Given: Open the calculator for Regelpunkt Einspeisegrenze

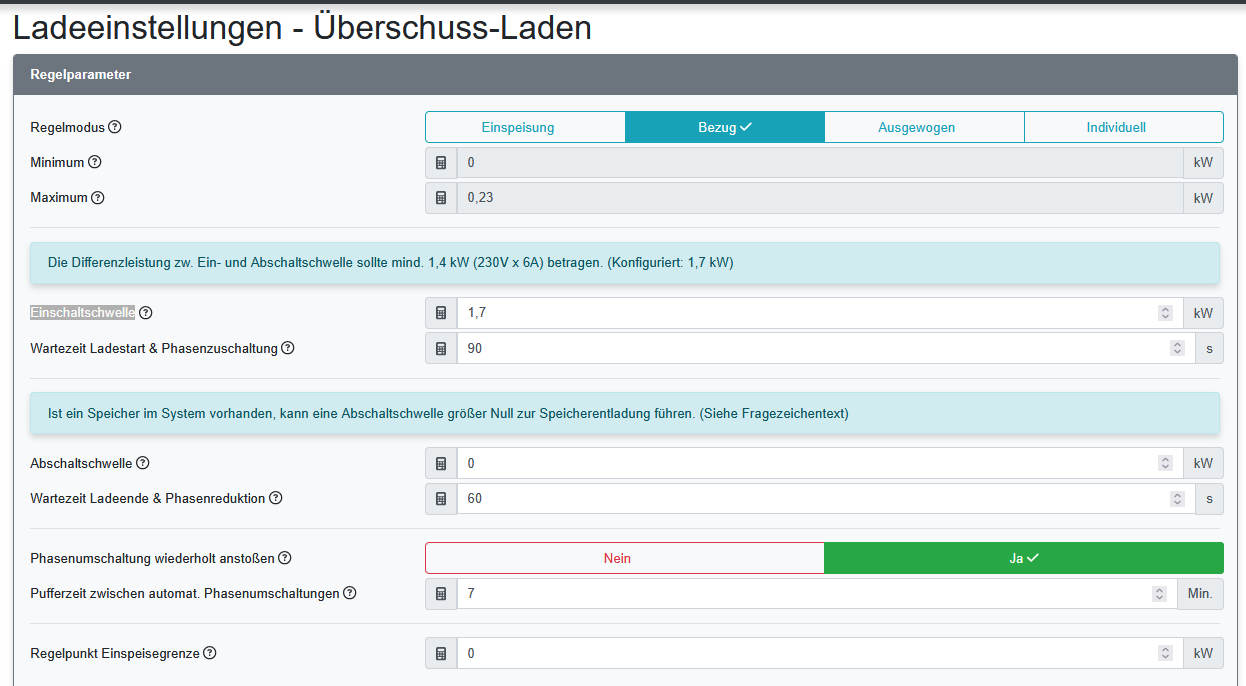Looking at the screenshot, I should point(441,653).
